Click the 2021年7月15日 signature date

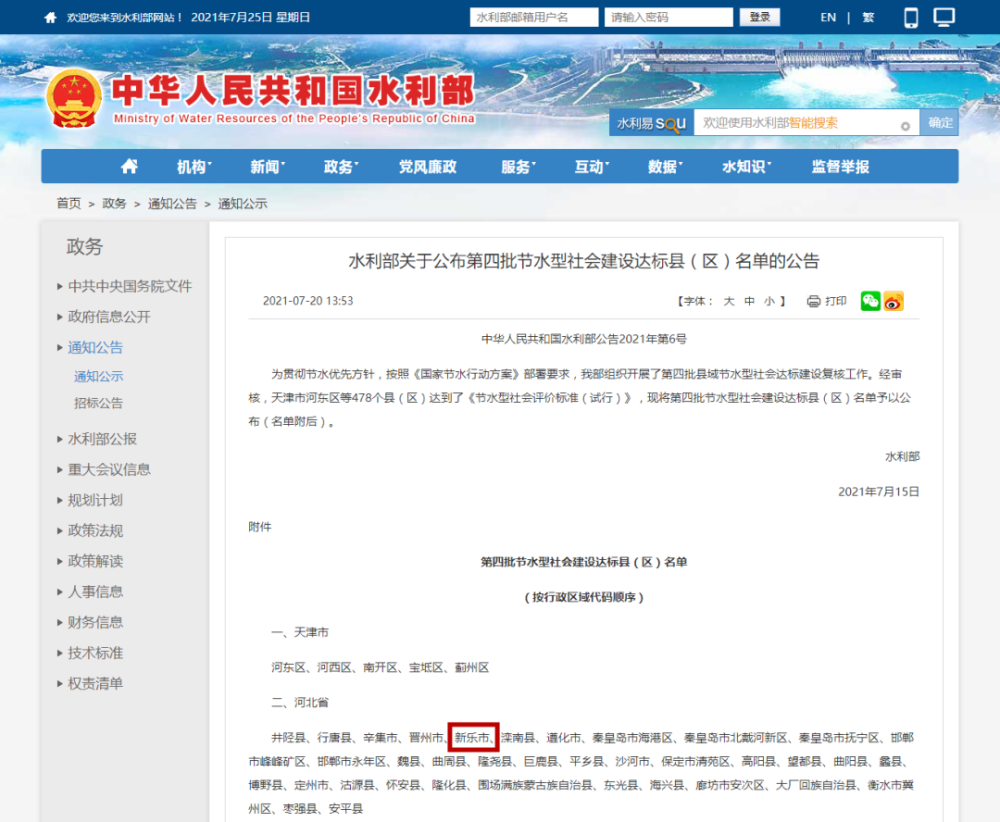(x=878, y=492)
